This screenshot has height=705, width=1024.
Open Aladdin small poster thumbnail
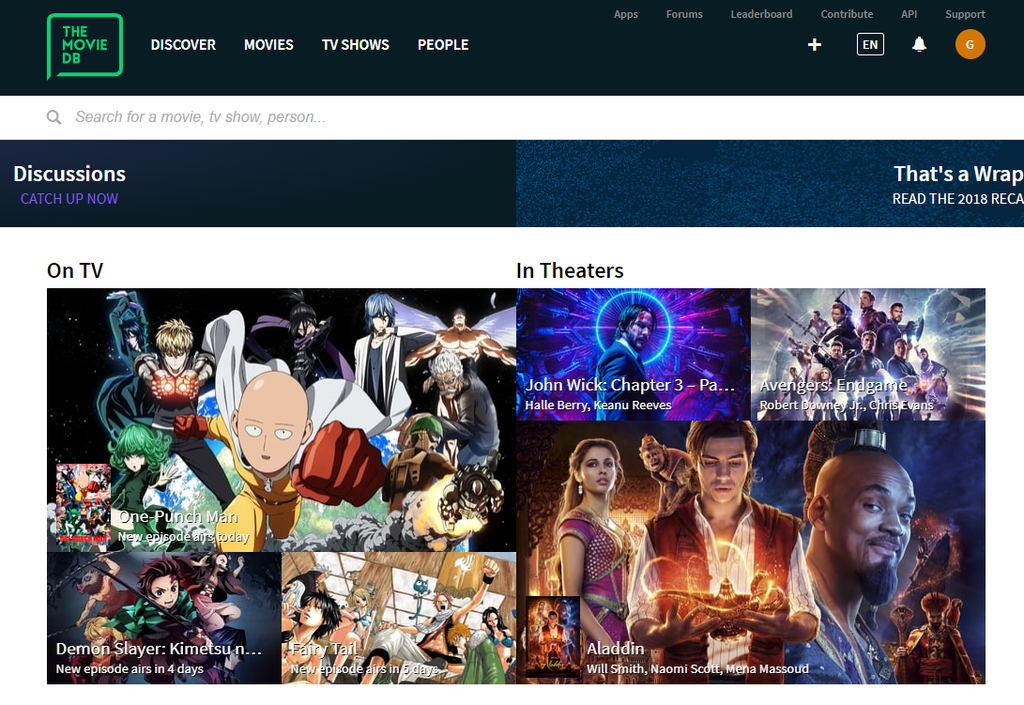[552, 637]
